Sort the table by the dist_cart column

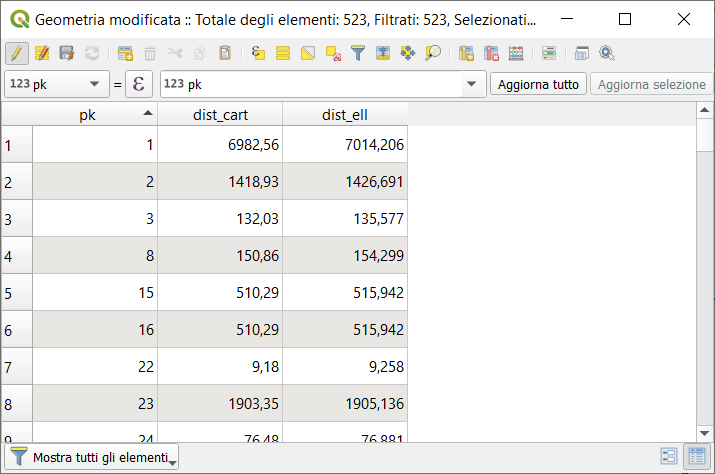click(220, 114)
